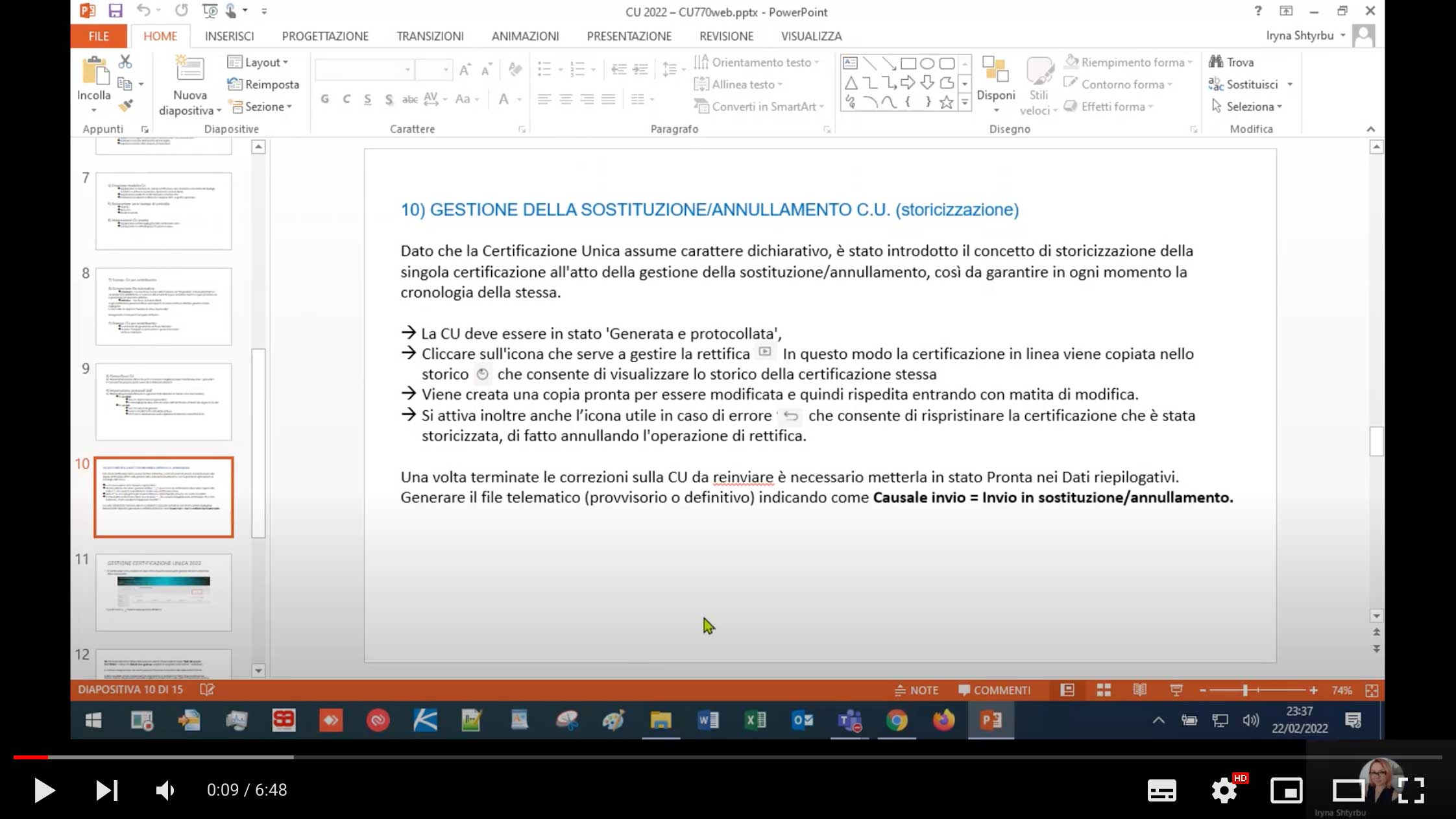Screen dimensions: 1456x819
Task: Start slideshow from status bar icon
Action: tap(1176, 690)
